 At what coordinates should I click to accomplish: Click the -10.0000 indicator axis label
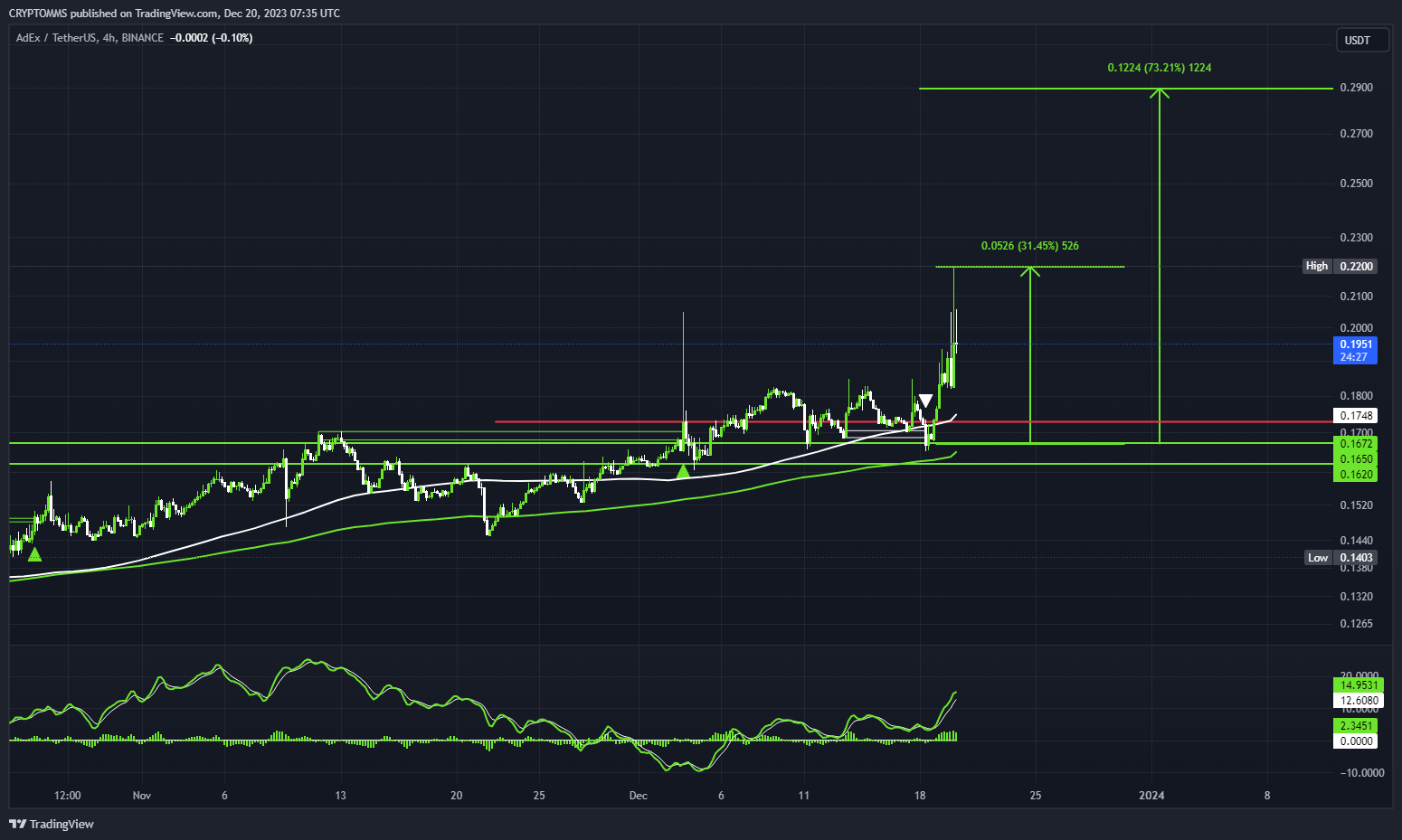[x=1362, y=773]
